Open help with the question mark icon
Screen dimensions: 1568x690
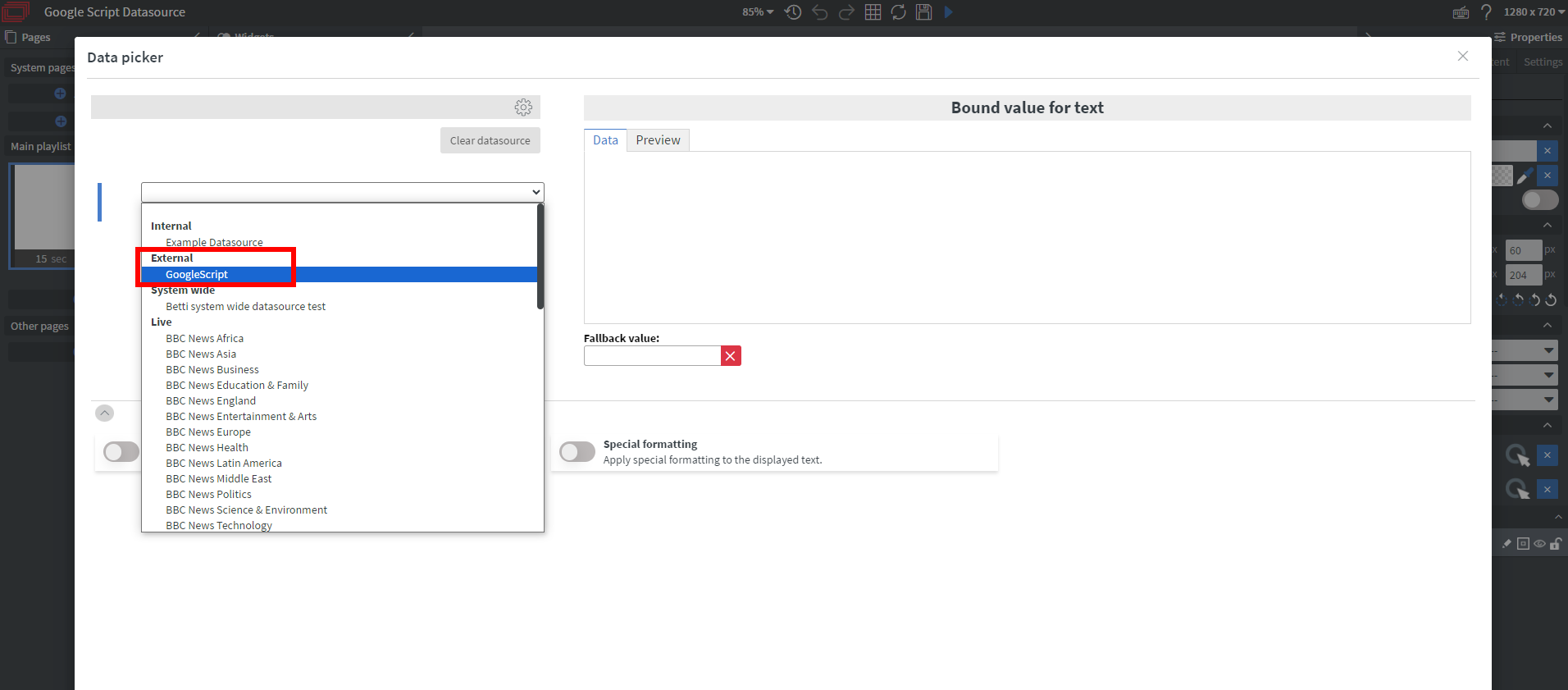[1486, 12]
